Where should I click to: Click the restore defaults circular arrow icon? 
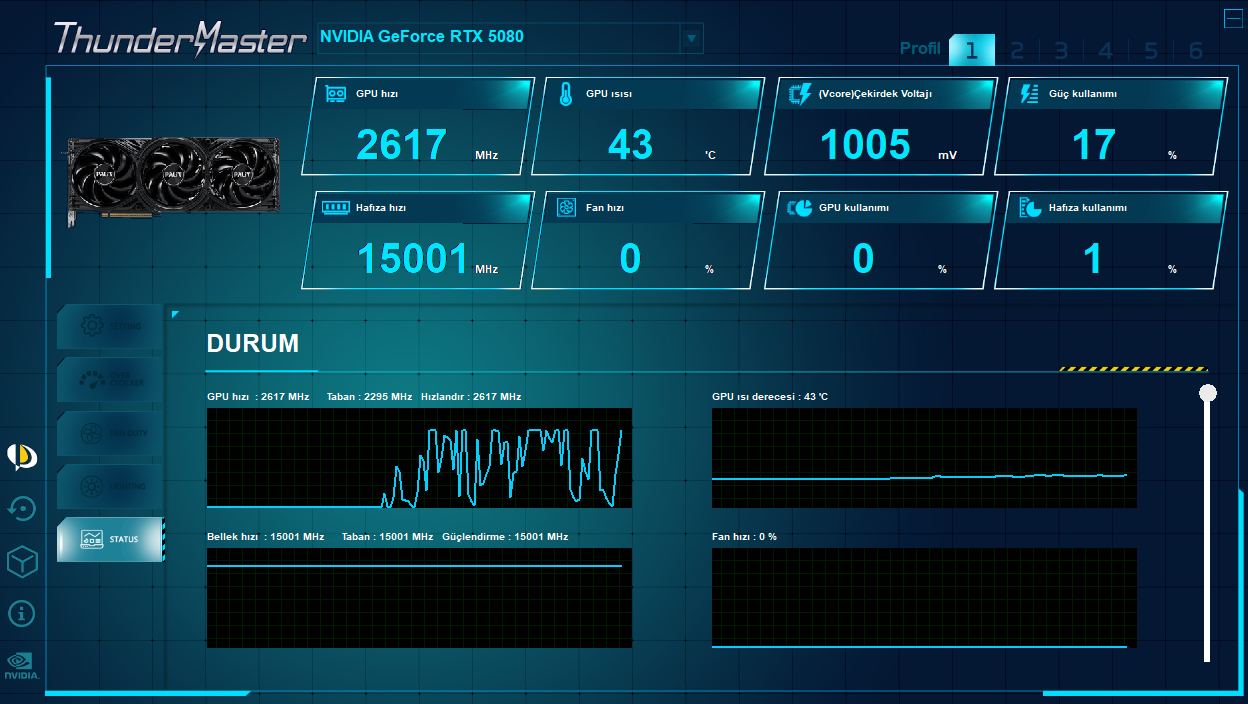(x=22, y=509)
